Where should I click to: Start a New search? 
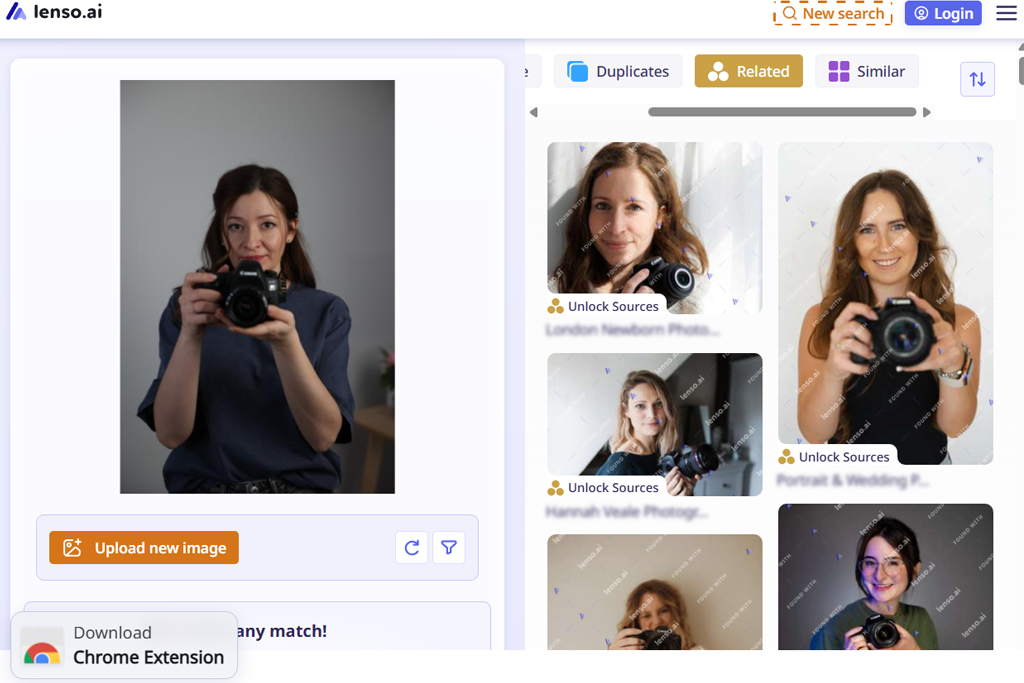833,13
